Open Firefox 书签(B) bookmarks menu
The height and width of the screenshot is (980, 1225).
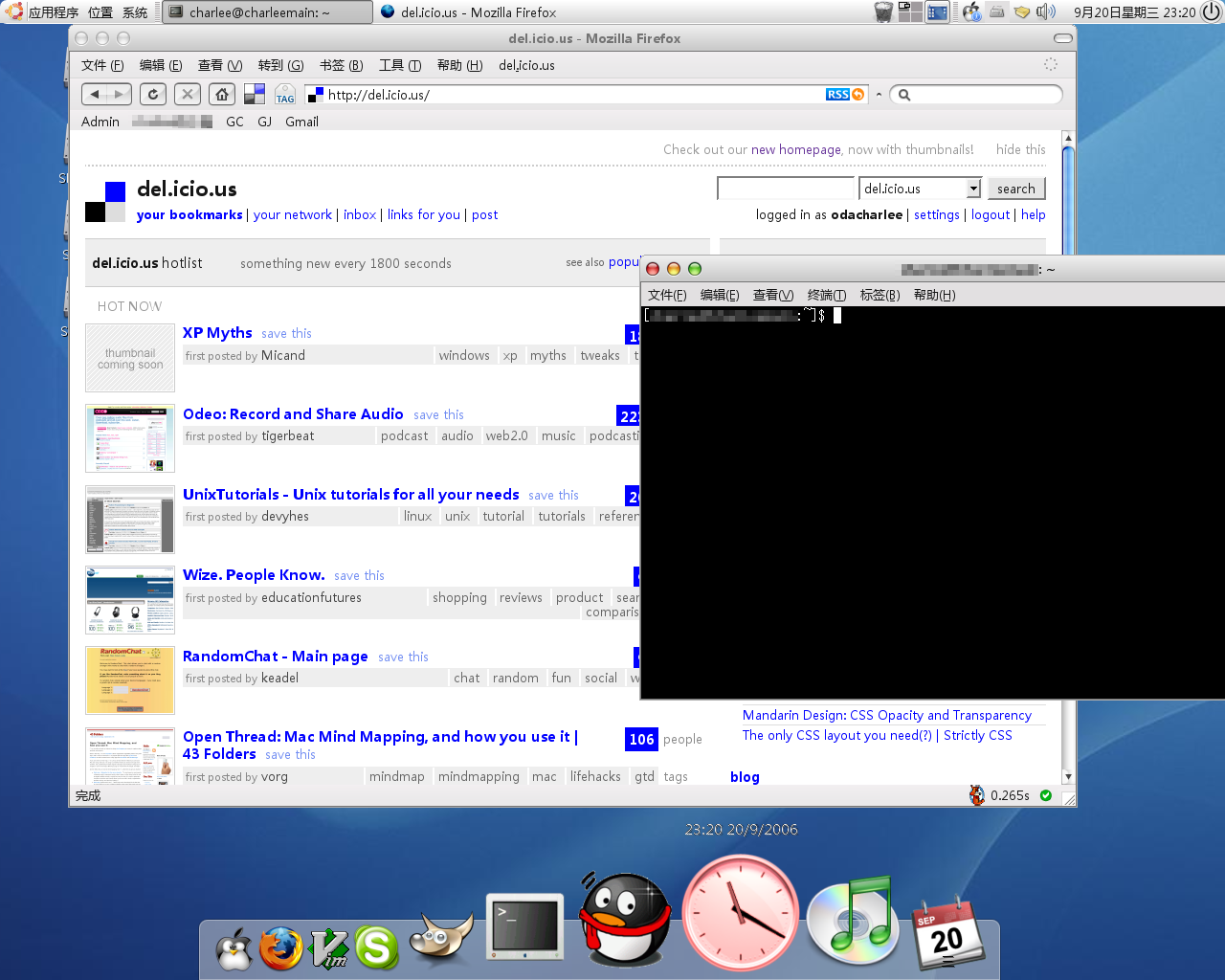coord(341,65)
